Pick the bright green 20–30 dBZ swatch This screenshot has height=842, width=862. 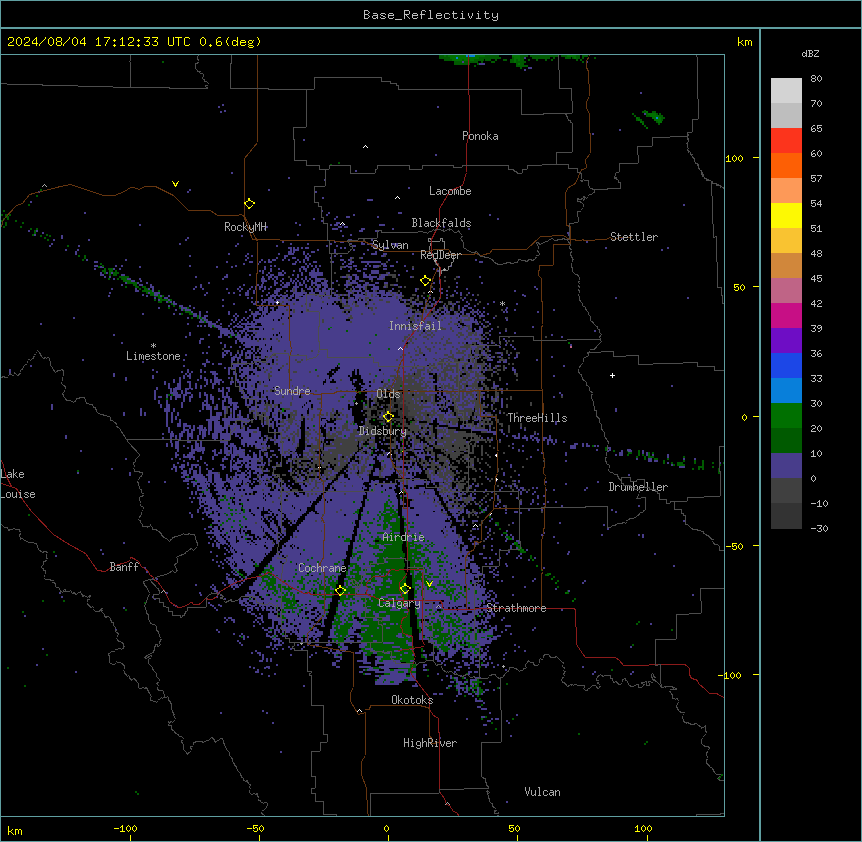[x=786, y=416]
